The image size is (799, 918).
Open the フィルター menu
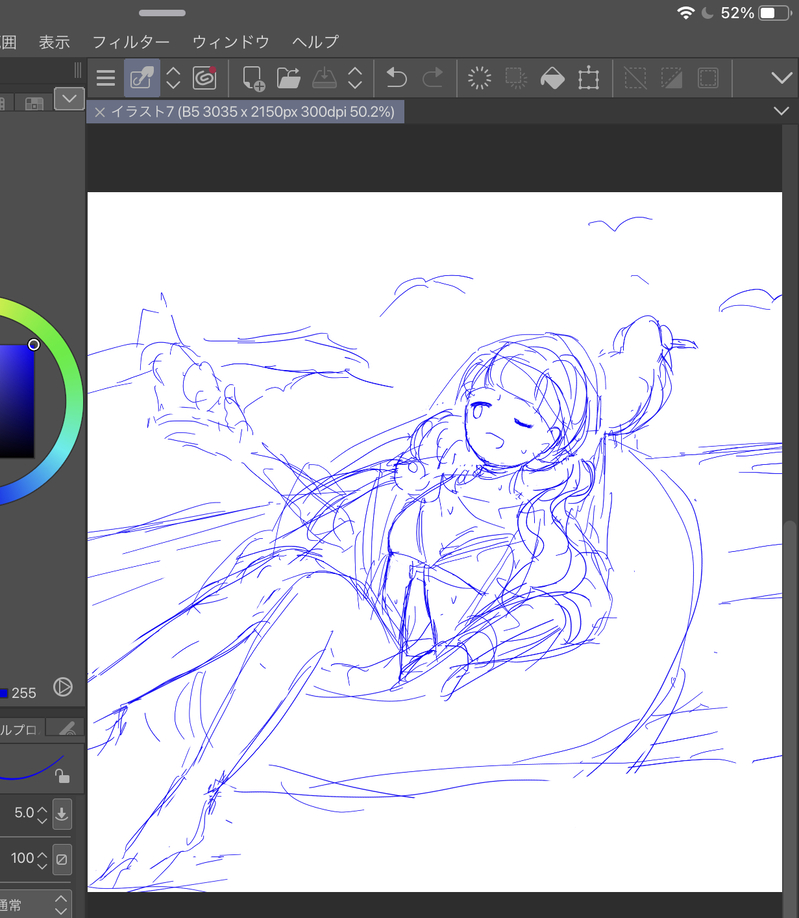131,42
